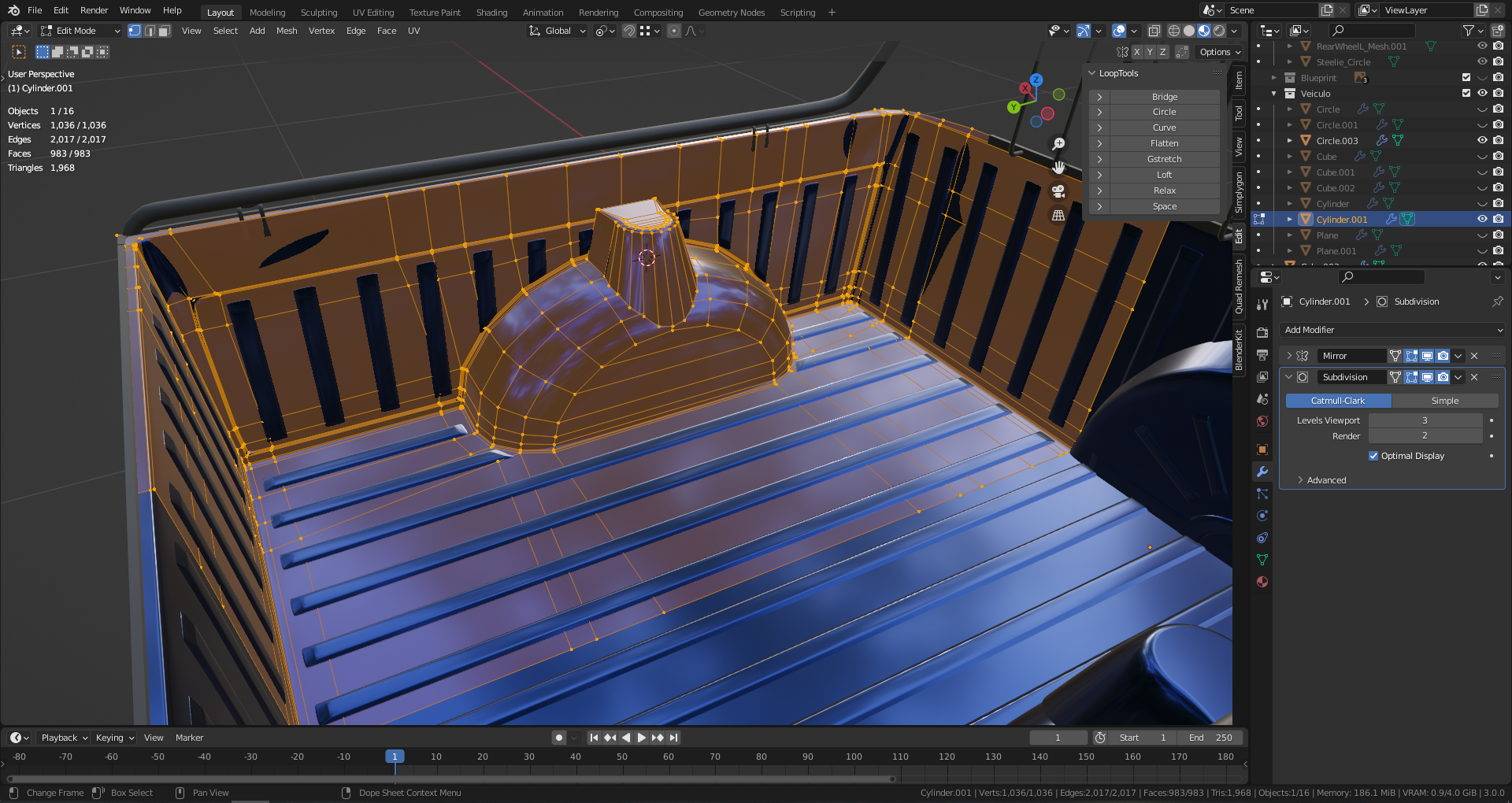Switch to solid viewport shading
This screenshot has width=1512, height=803.
[1189, 31]
